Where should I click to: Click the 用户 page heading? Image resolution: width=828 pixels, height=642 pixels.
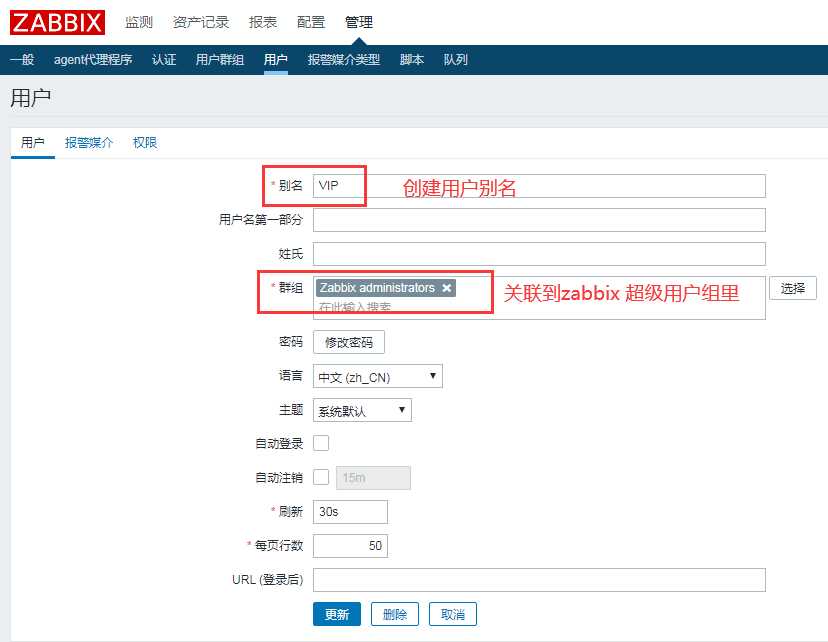click(x=31, y=98)
